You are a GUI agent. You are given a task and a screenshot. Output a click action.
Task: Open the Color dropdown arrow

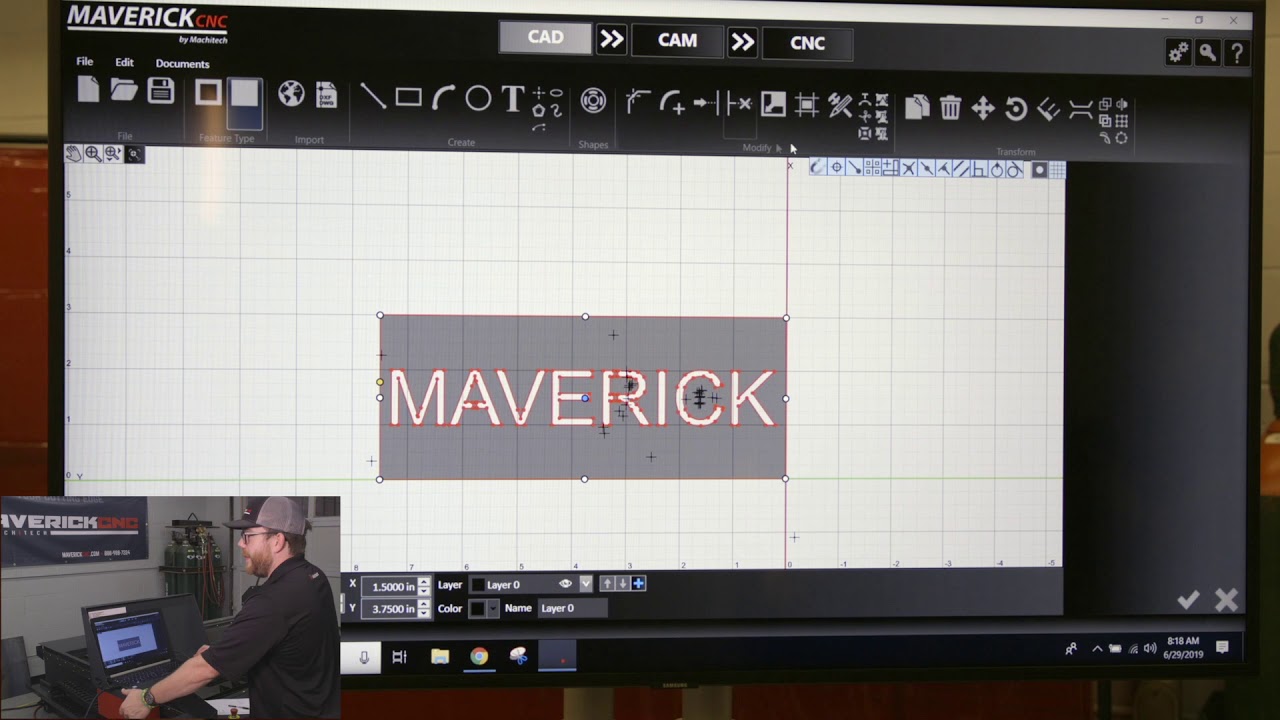493,608
